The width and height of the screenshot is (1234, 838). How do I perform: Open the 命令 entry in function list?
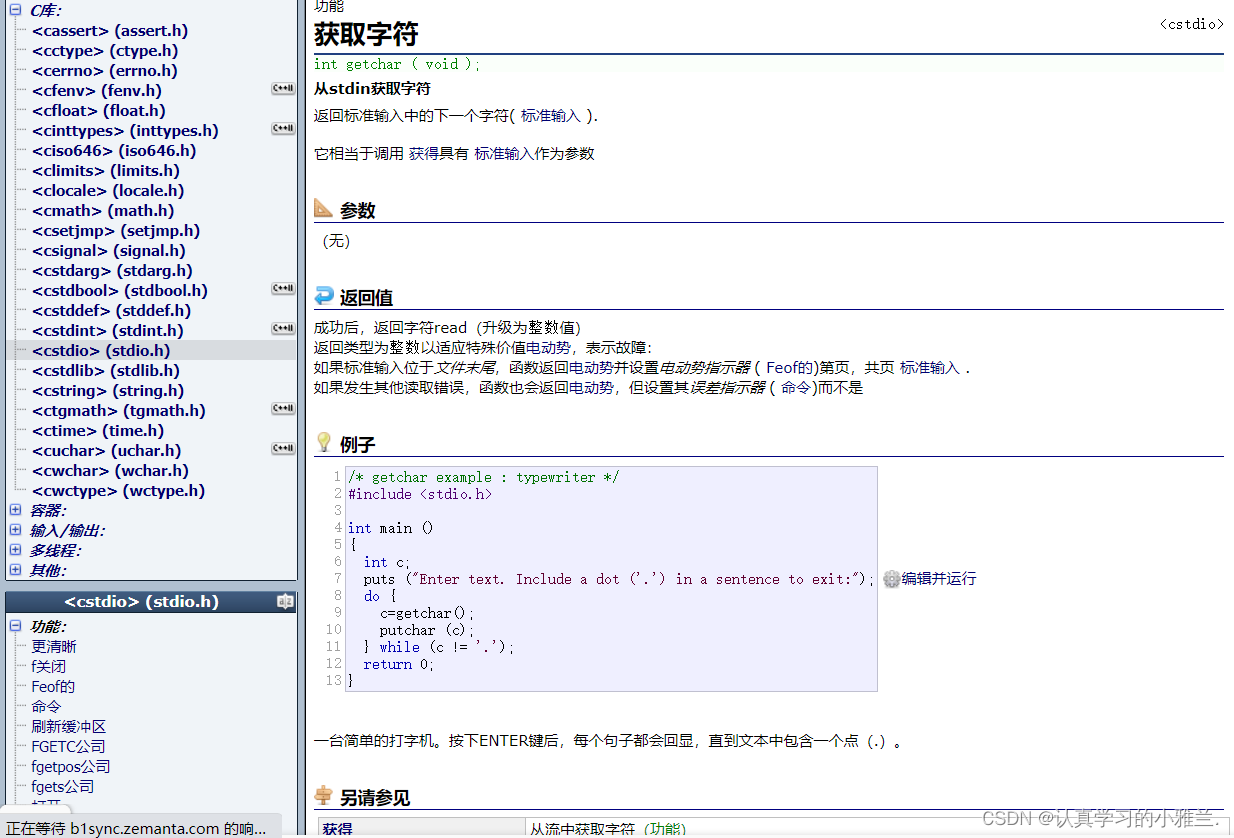pos(46,707)
